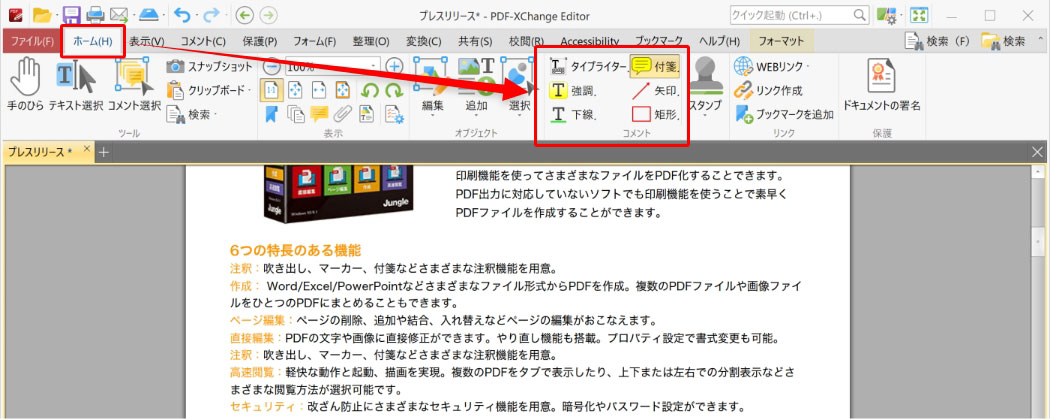Switch to the Share (共有) tab
The image size is (1050, 419).
click(475, 41)
